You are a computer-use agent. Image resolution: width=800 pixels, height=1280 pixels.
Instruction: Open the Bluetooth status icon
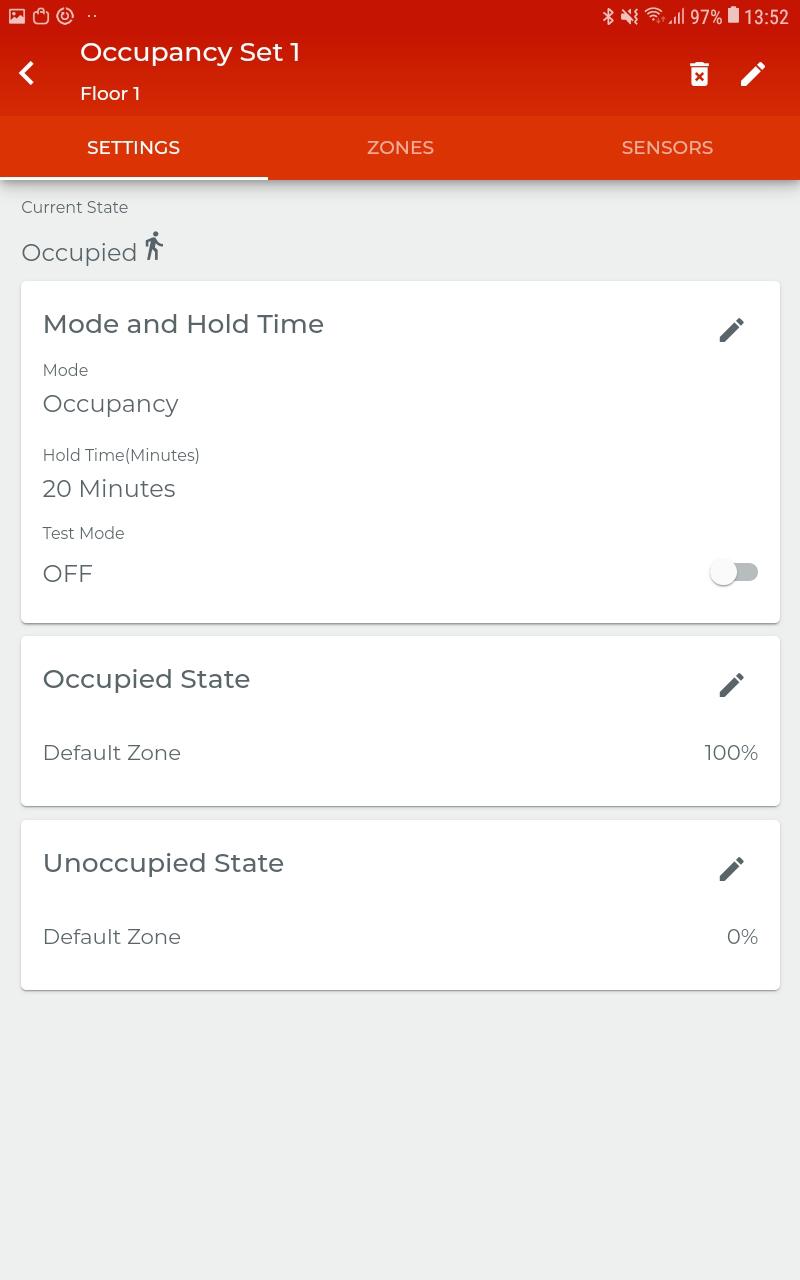[x=607, y=16]
